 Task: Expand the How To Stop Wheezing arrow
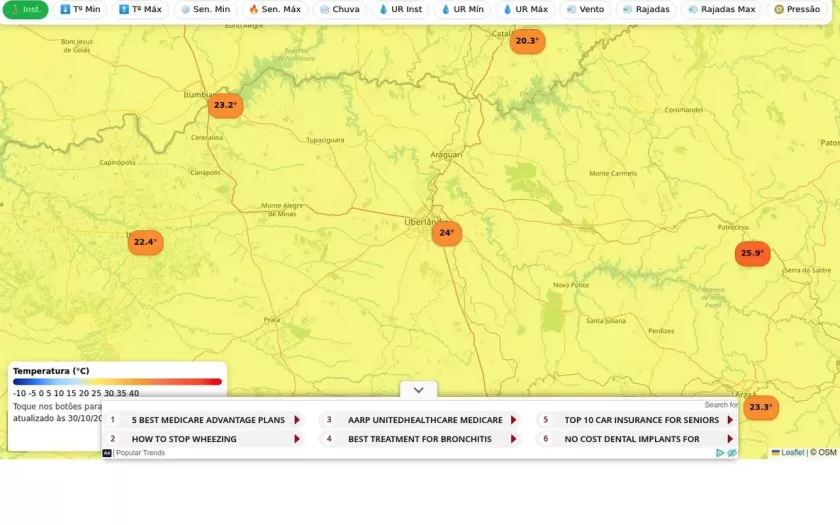(x=297, y=439)
